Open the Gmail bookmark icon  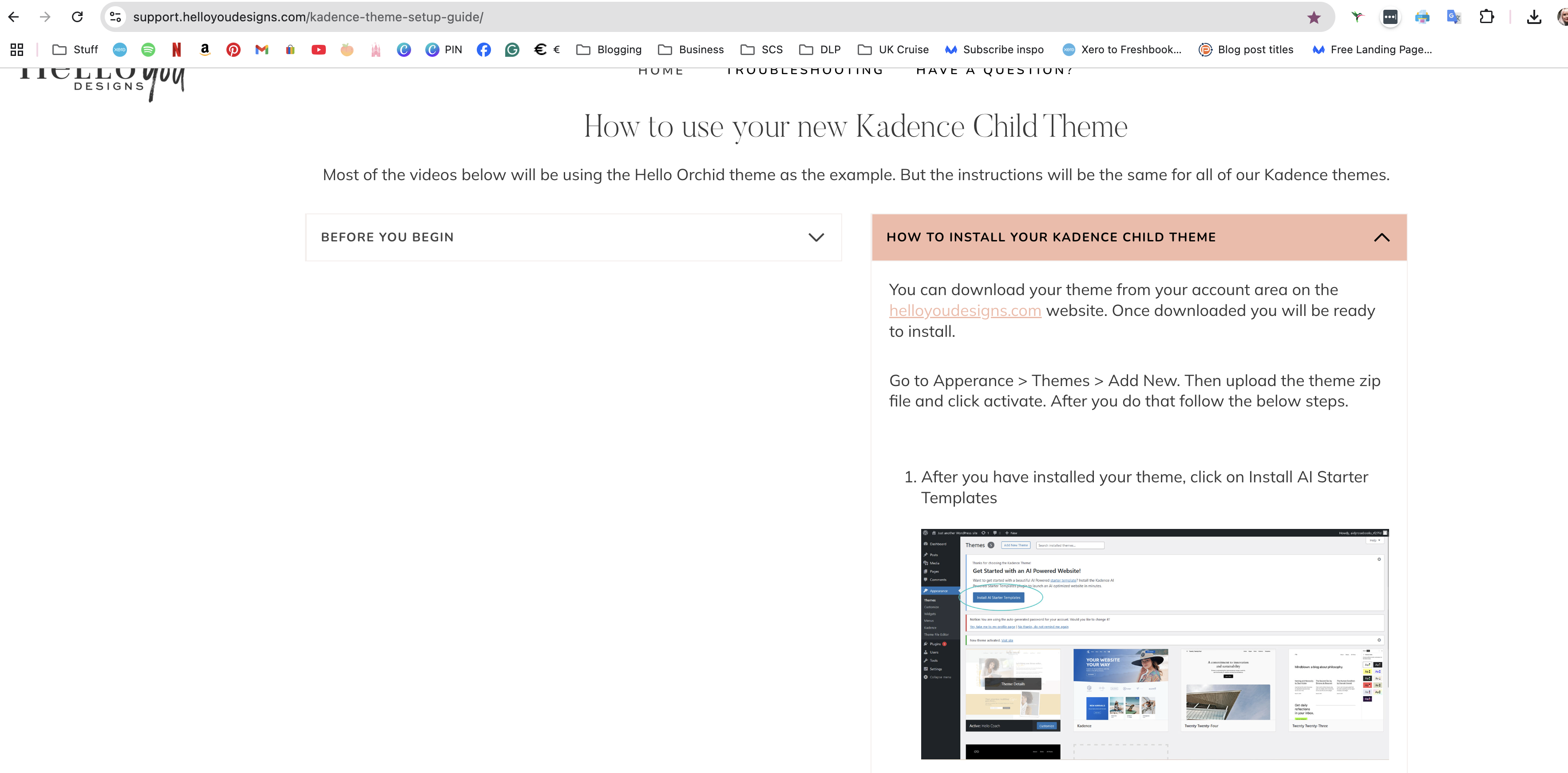(x=262, y=50)
